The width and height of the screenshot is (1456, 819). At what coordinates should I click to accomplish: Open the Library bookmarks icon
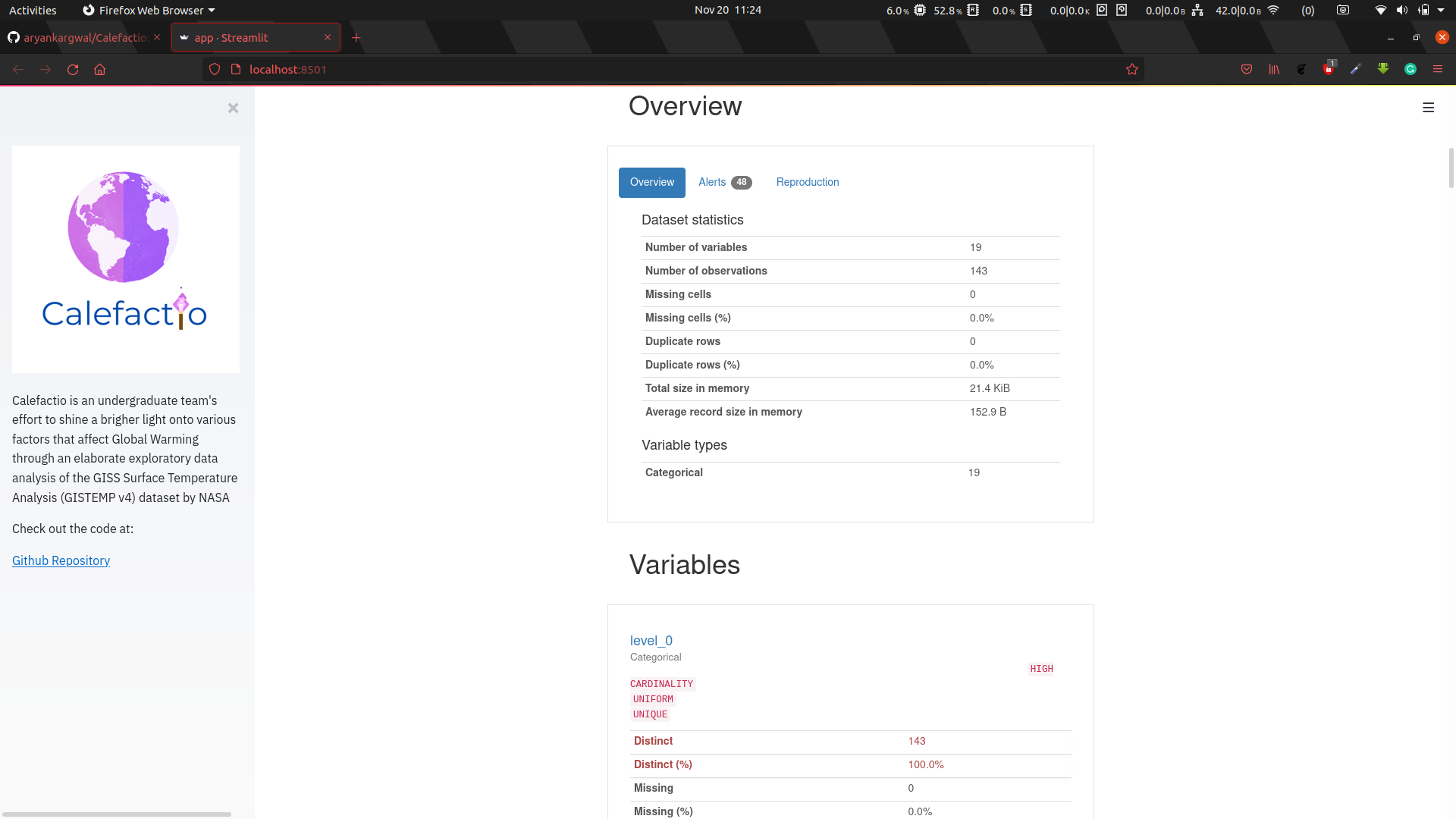[x=1273, y=69]
